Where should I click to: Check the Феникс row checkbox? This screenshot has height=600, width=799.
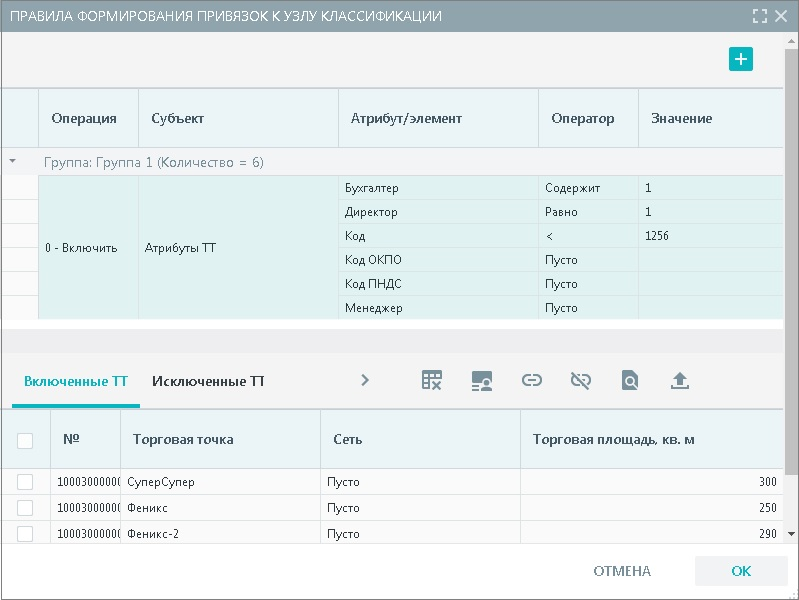pos(25,508)
